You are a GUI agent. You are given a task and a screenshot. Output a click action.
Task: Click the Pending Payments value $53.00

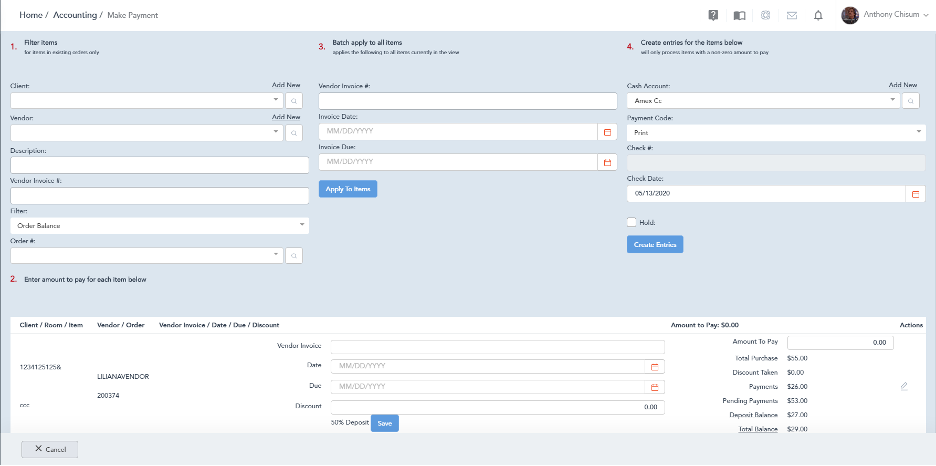click(x=798, y=400)
